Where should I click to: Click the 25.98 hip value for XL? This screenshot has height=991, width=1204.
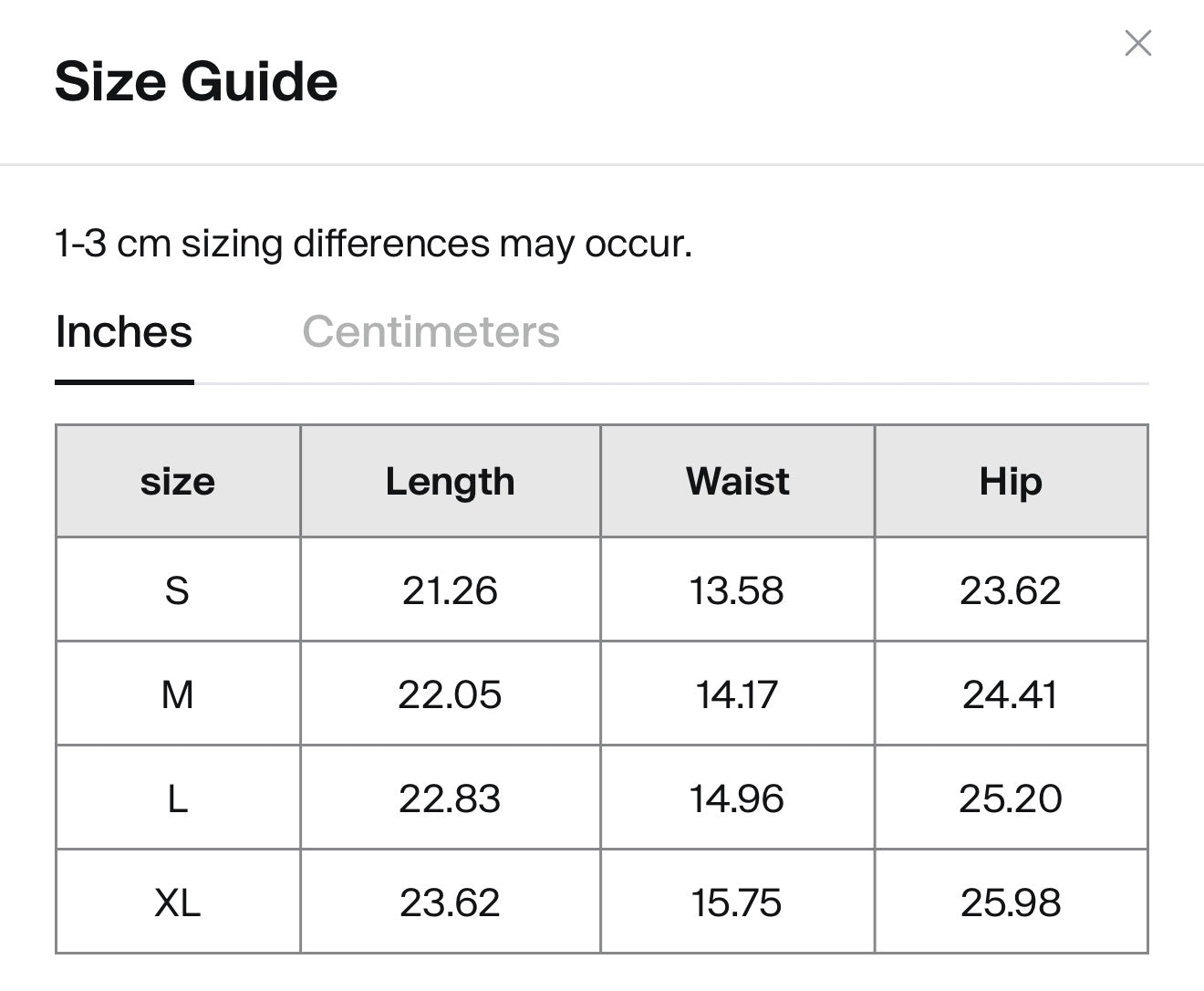point(1011,902)
